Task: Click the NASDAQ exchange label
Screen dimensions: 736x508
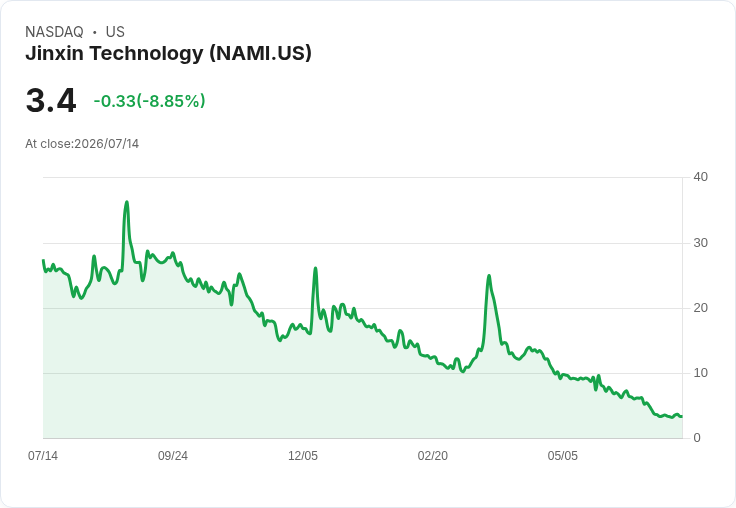Action: click(x=54, y=32)
